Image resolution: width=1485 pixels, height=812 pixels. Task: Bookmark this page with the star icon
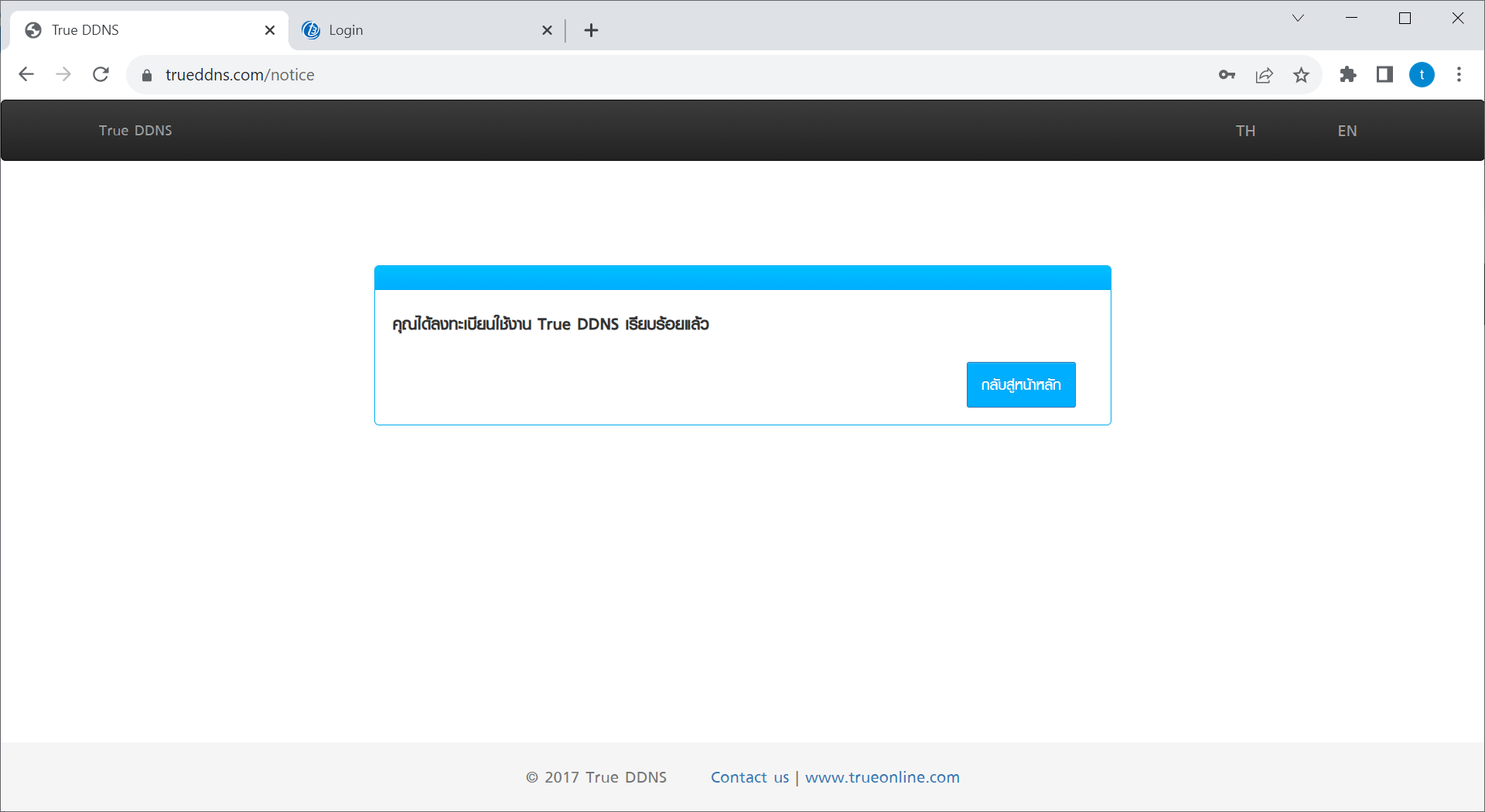(1302, 75)
